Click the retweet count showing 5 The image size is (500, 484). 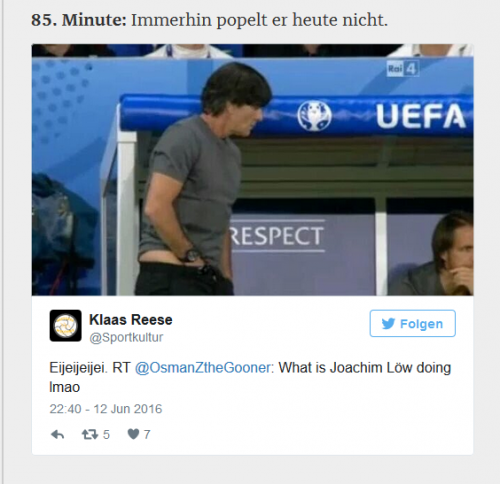[106, 435]
